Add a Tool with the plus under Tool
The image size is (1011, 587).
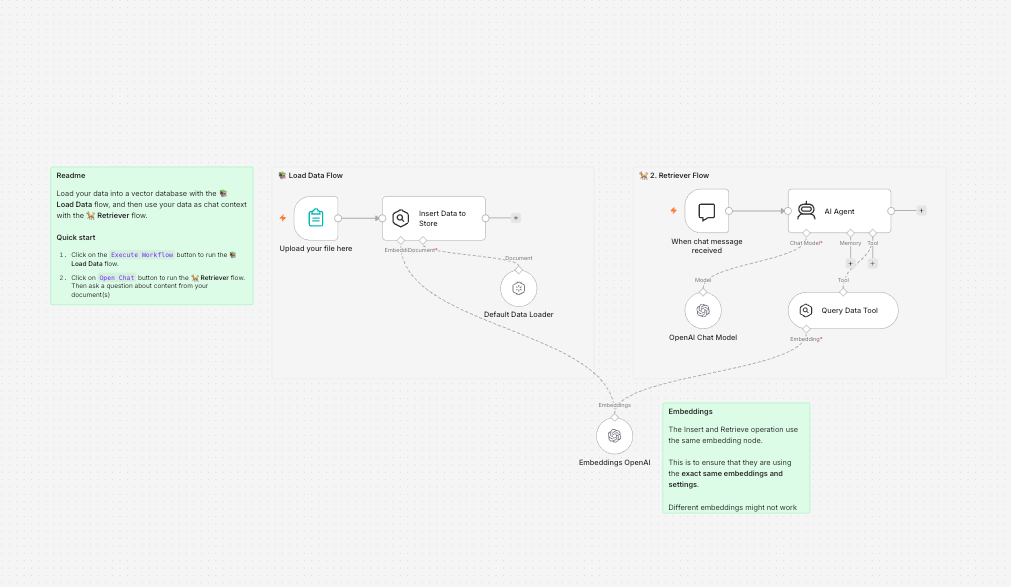872,264
